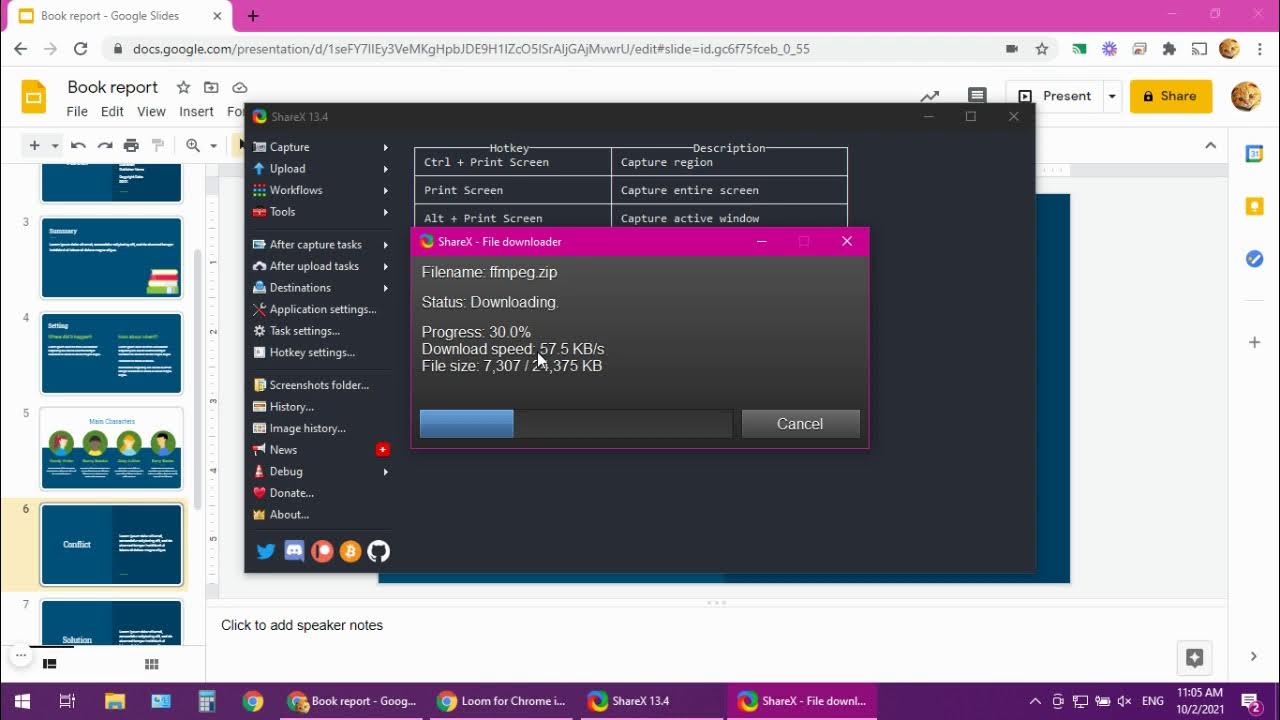The image size is (1280, 720).
Task: Open Google Tasks side panel icon
Action: click(x=1254, y=259)
